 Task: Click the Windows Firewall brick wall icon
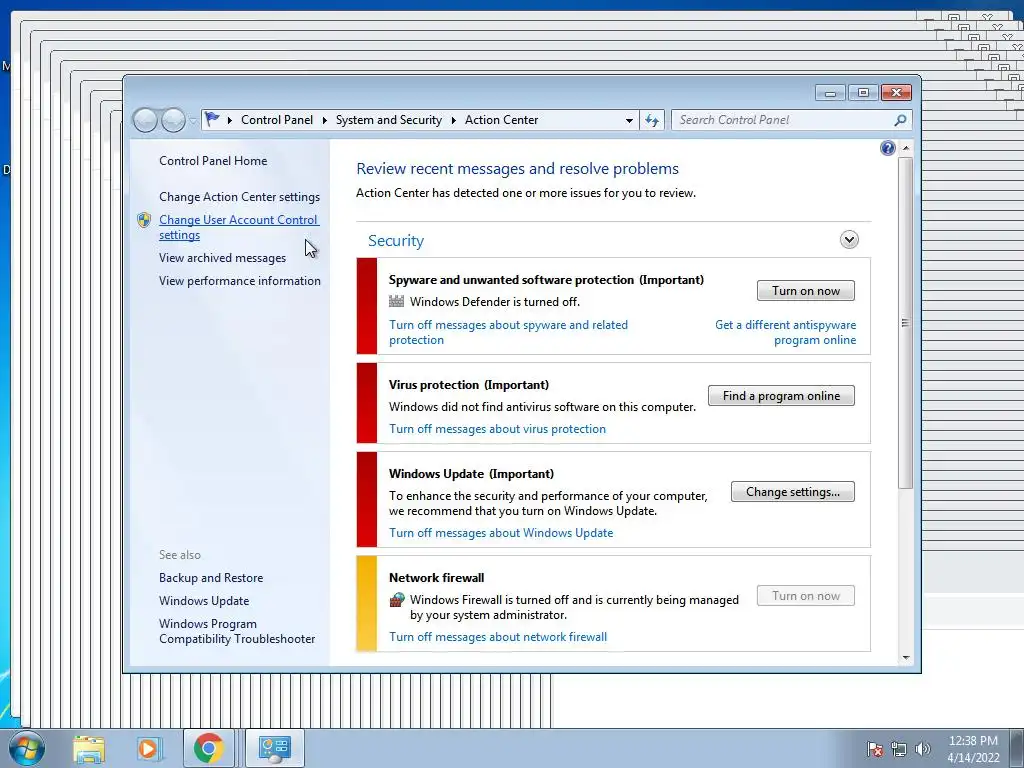click(x=396, y=600)
